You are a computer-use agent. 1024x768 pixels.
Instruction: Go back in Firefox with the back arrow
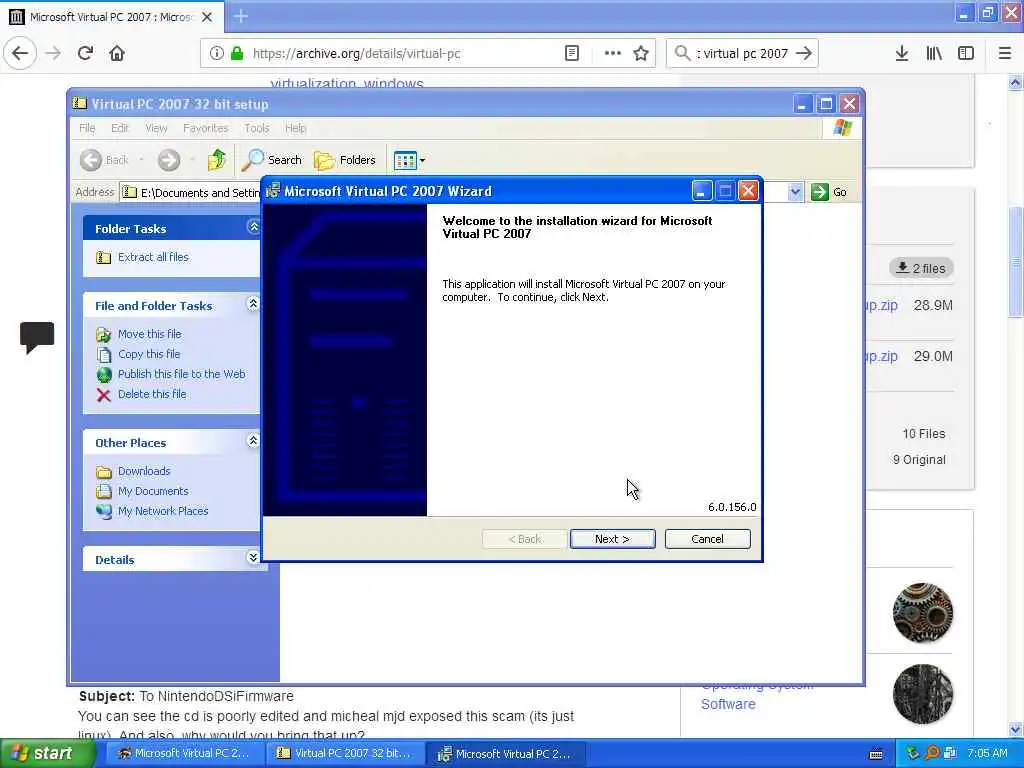coord(20,54)
